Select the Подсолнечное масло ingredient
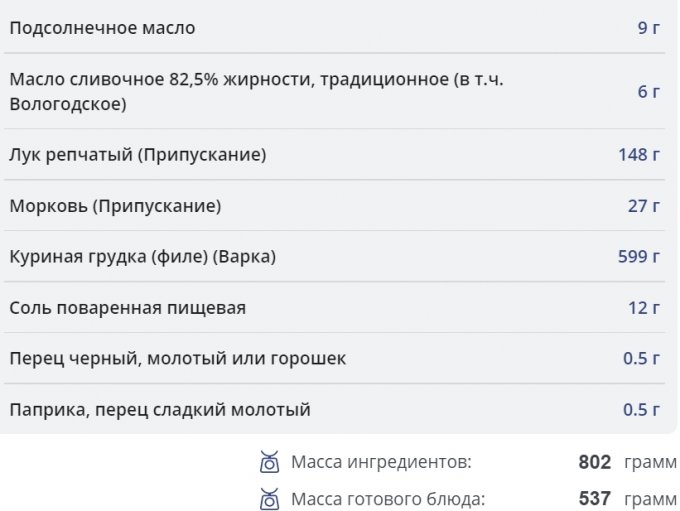This screenshot has height=511, width=680. [x=102, y=28]
